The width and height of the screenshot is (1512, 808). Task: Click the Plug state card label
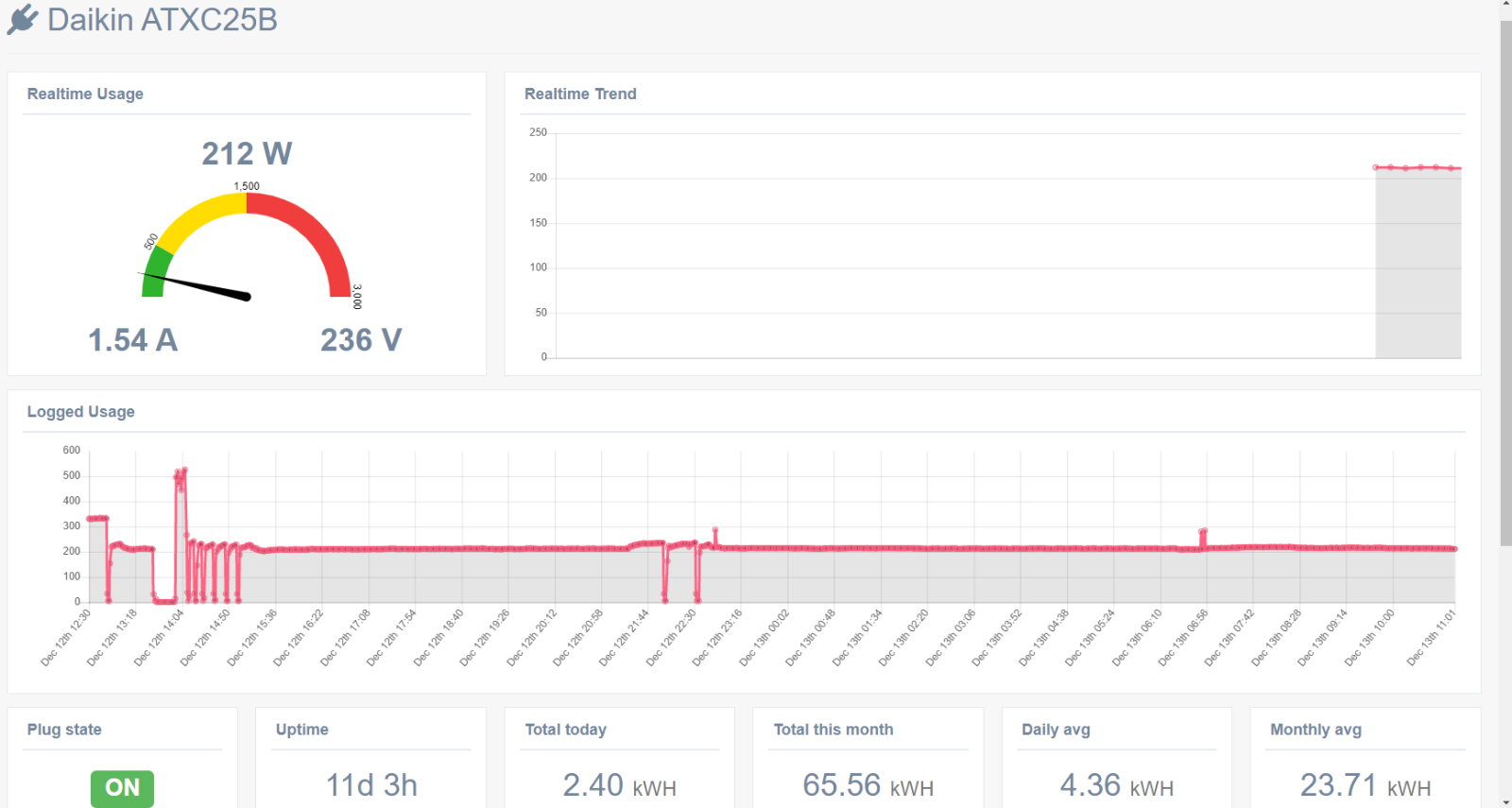pyautogui.click(x=64, y=730)
